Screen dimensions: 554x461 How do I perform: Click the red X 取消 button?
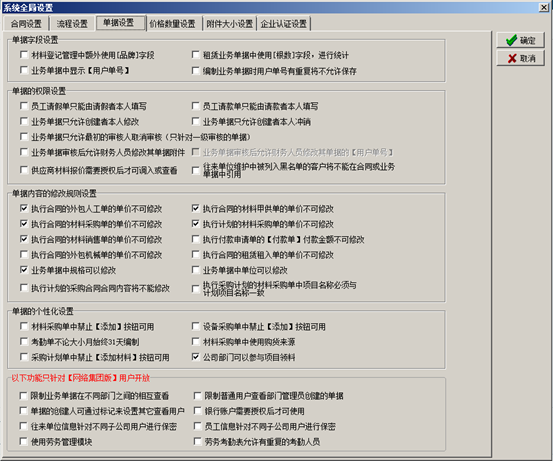tap(520, 58)
